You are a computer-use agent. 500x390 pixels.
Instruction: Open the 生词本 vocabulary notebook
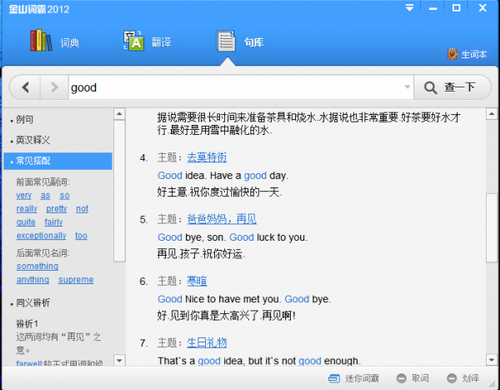click(467, 54)
